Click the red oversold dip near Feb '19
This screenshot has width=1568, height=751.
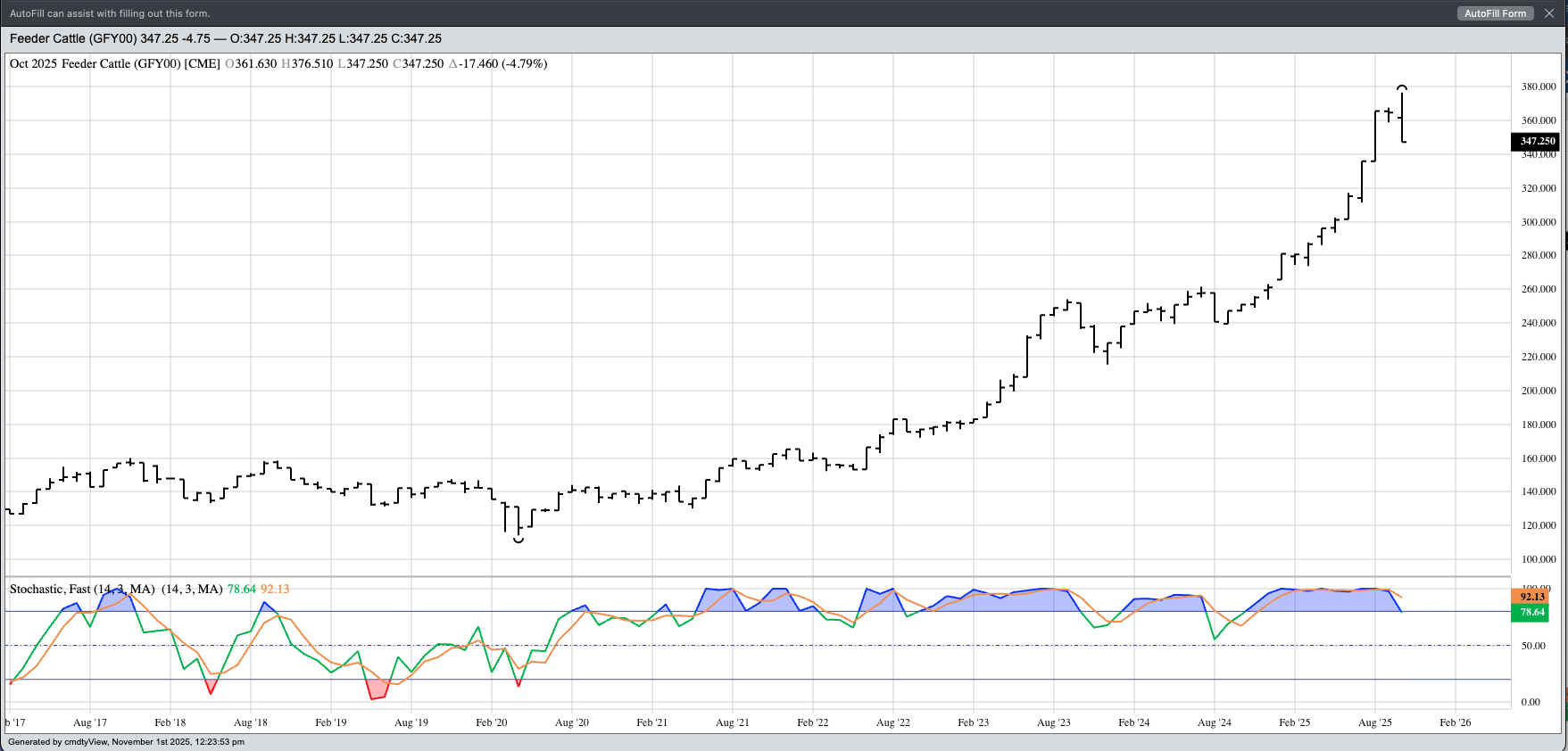pyautogui.click(x=378, y=689)
